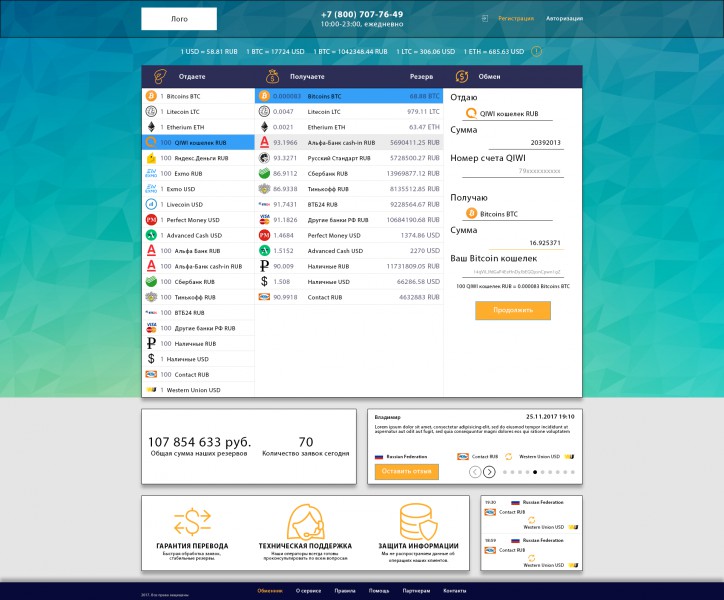Select 1 Western Union USD in Отдаете
Screen dimensions: 724x600
click(198, 390)
